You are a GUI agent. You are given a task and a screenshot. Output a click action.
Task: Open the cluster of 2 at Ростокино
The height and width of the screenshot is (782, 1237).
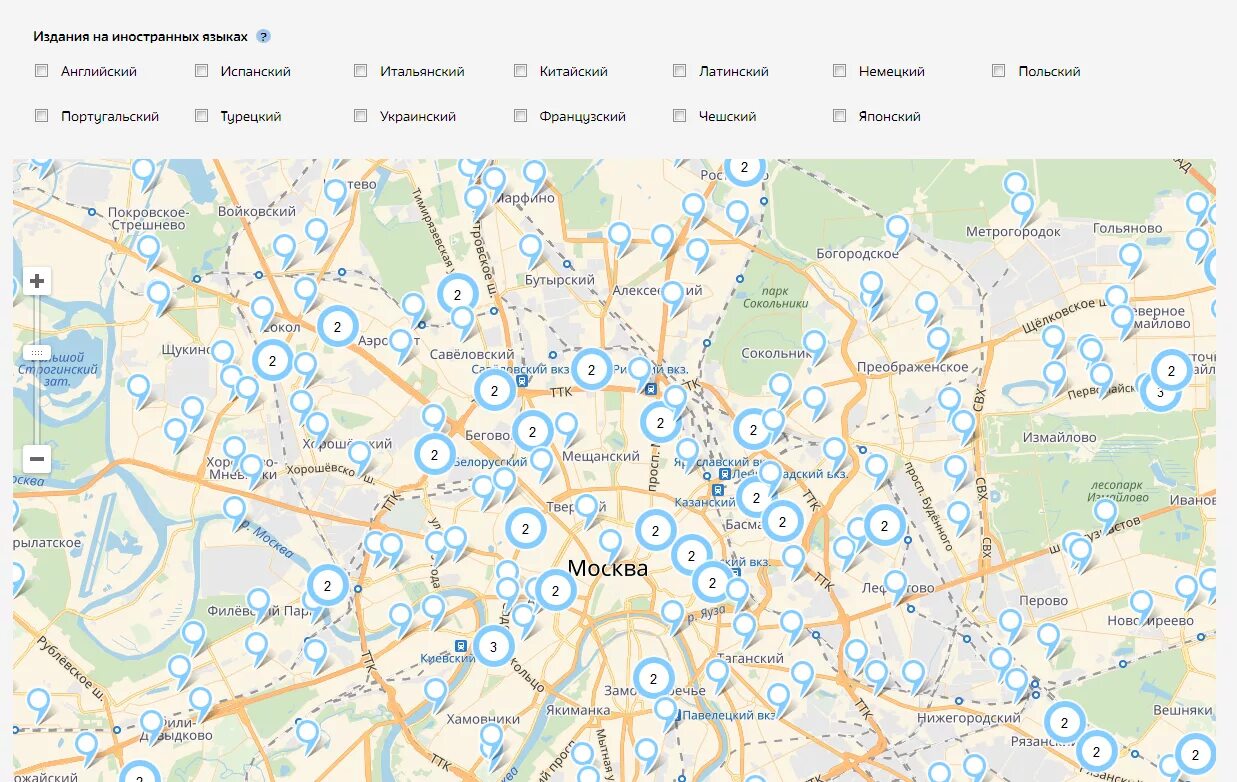coord(744,169)
